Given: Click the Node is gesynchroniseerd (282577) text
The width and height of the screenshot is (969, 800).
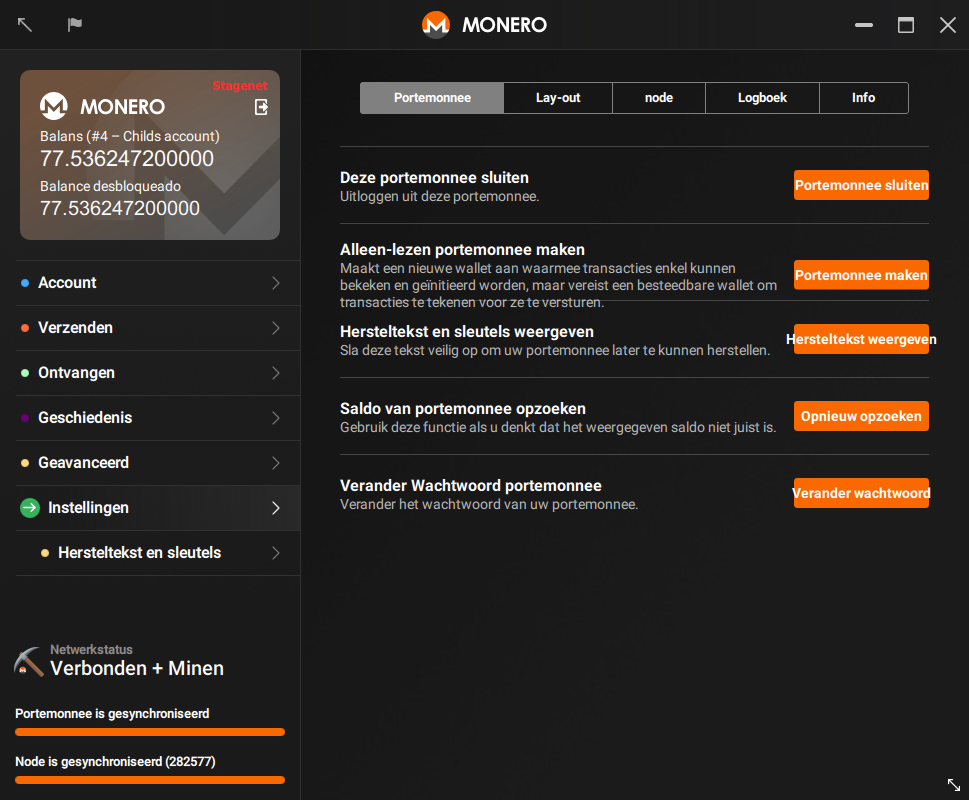Looking at the screenshot, I should pyautogui.click(x=115, y=762).
